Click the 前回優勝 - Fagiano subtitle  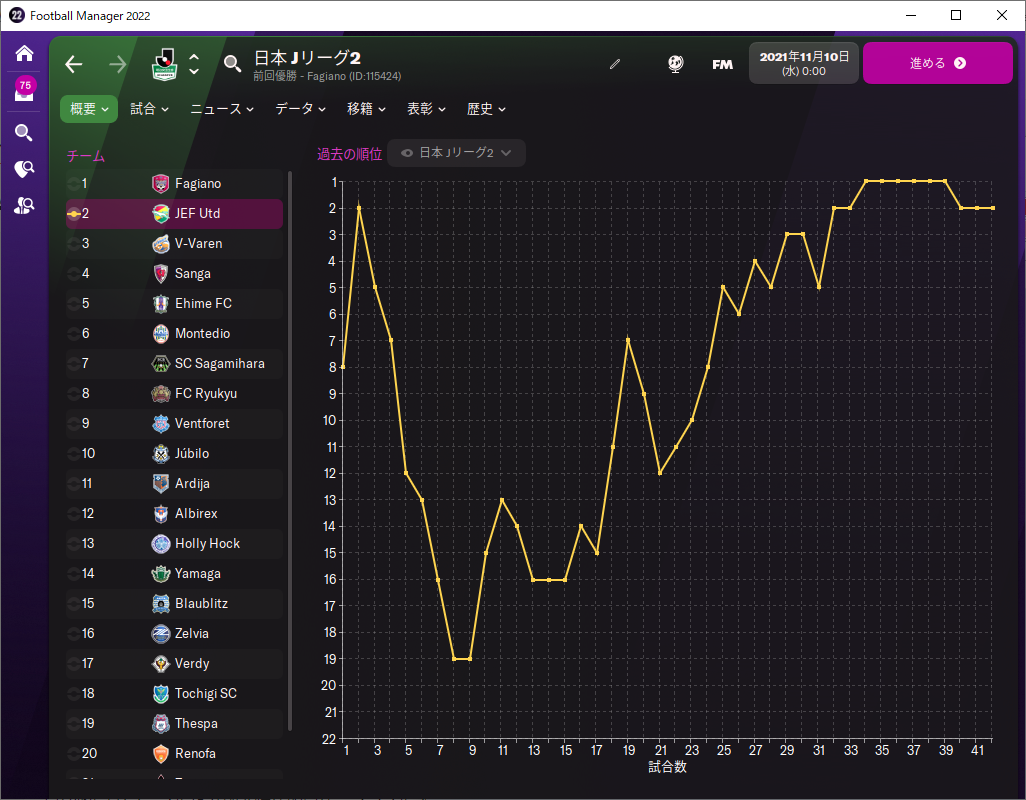[x=327, y=77]
